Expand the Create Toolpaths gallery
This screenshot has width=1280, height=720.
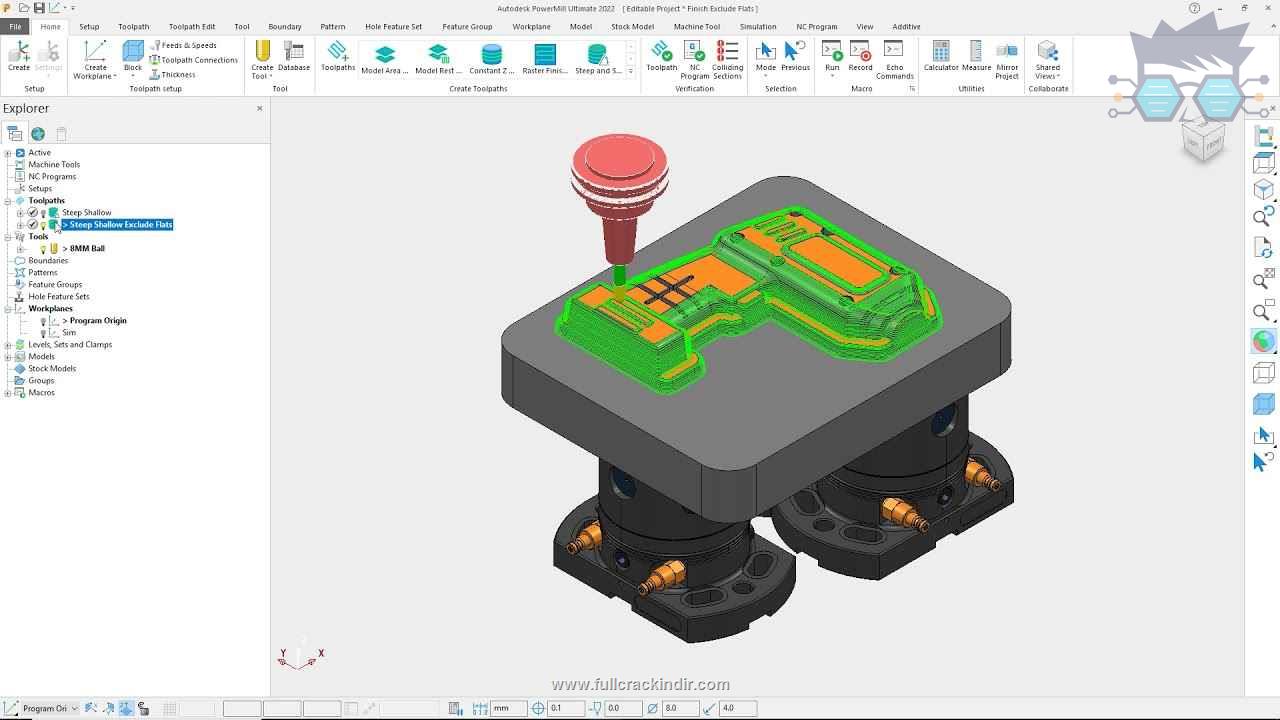point(630,72)
